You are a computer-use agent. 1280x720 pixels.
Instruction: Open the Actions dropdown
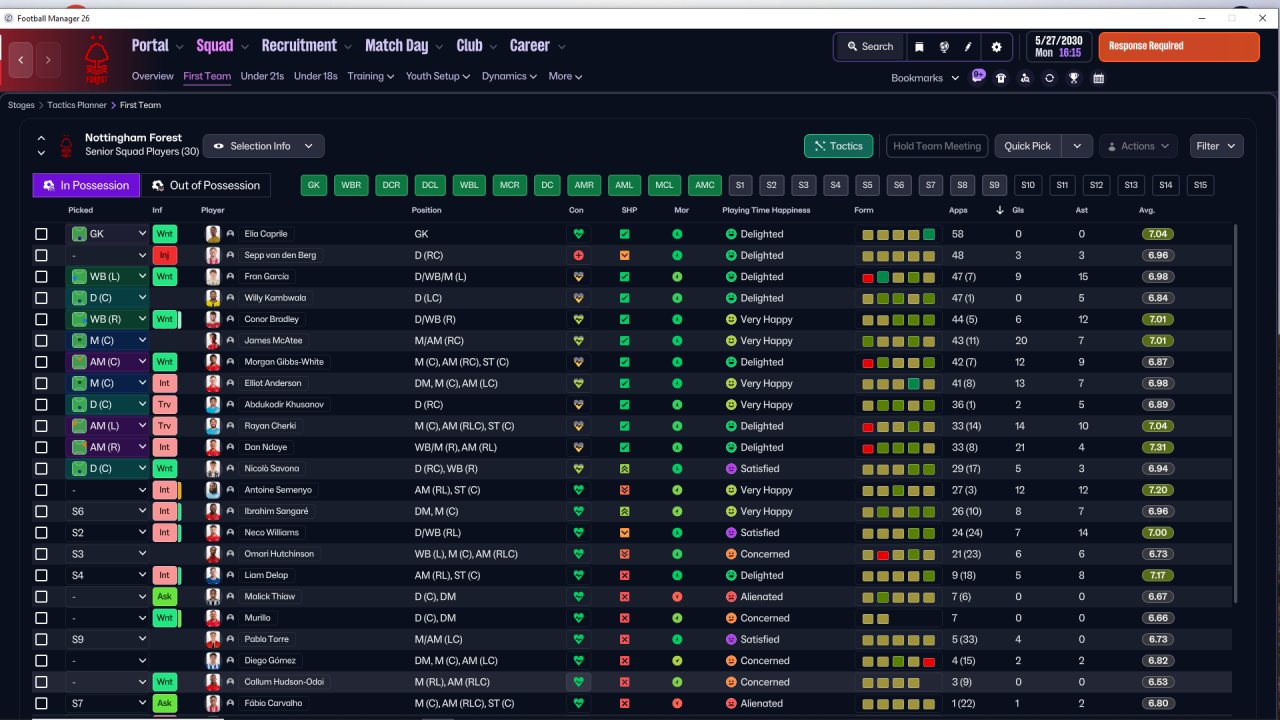click(x=1140, y=146)
